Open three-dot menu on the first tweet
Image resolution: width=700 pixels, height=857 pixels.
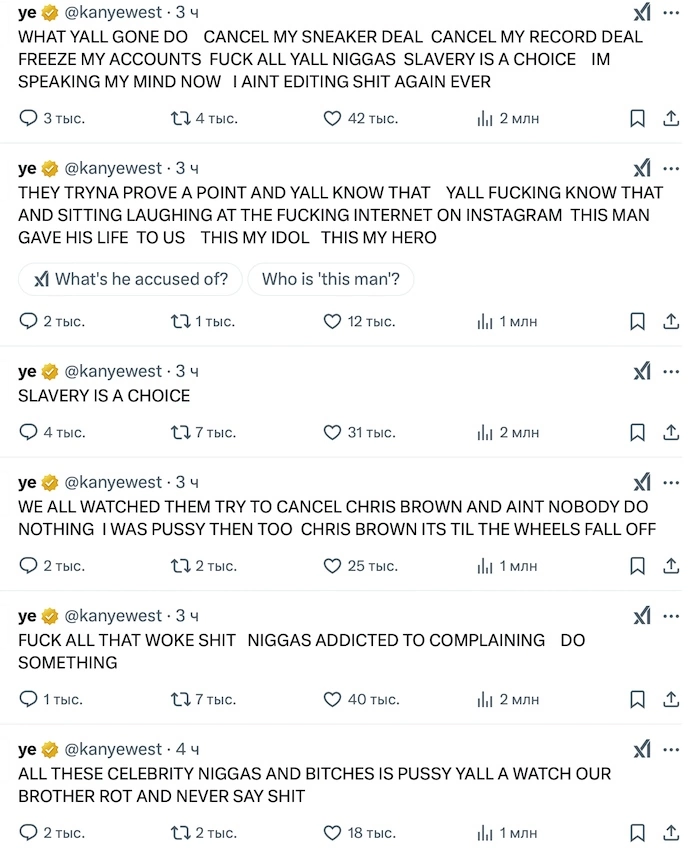click(x=671, y=13)
